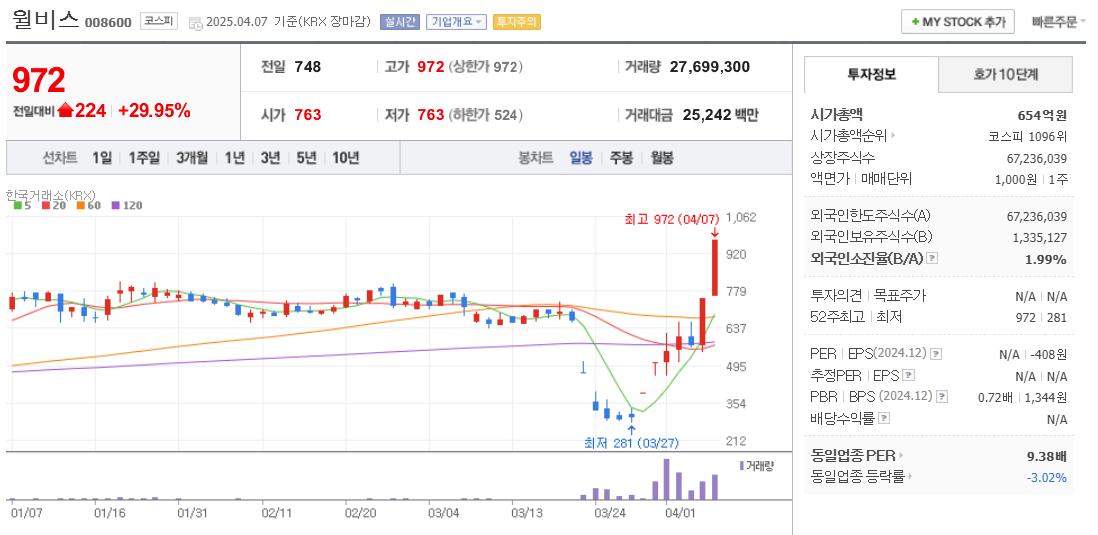Select the 5년 line chart period

pos(306,158)
